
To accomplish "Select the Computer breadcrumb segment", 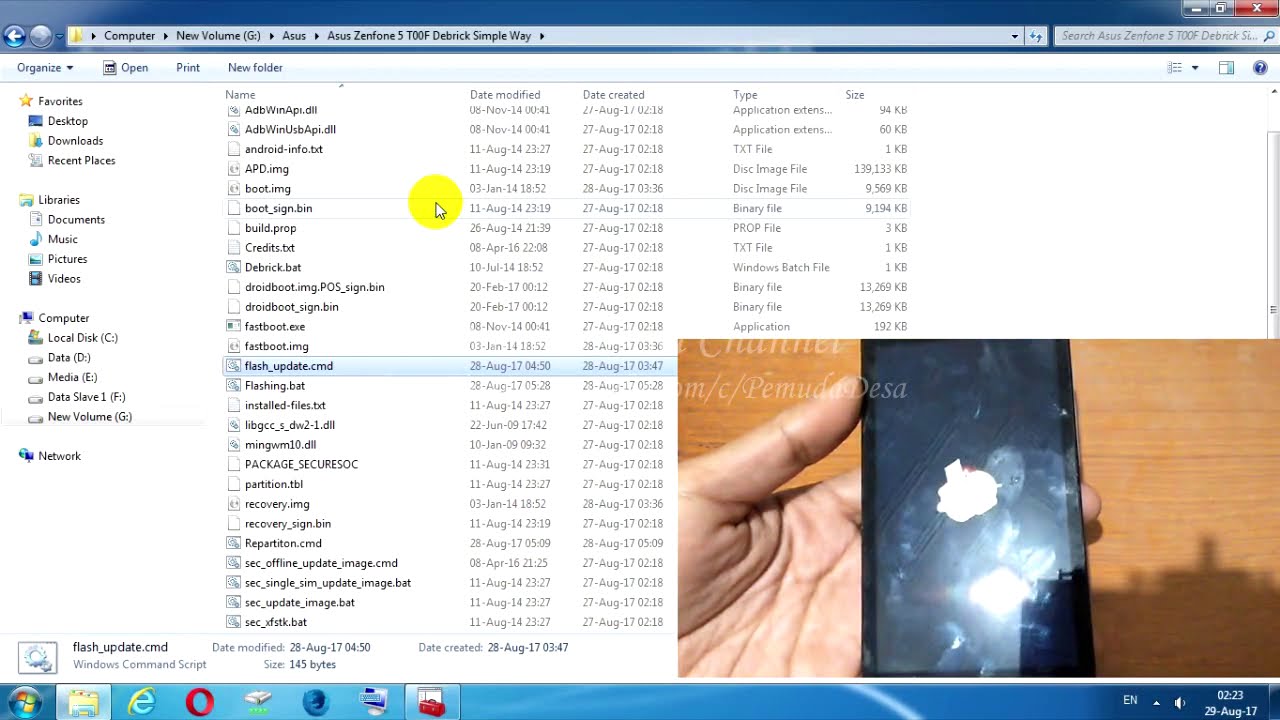I will pyautogui.click(x=130, y=36).
